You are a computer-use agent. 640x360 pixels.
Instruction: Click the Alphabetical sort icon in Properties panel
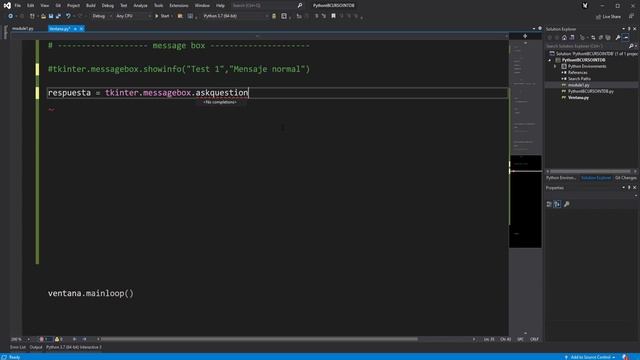557,204
